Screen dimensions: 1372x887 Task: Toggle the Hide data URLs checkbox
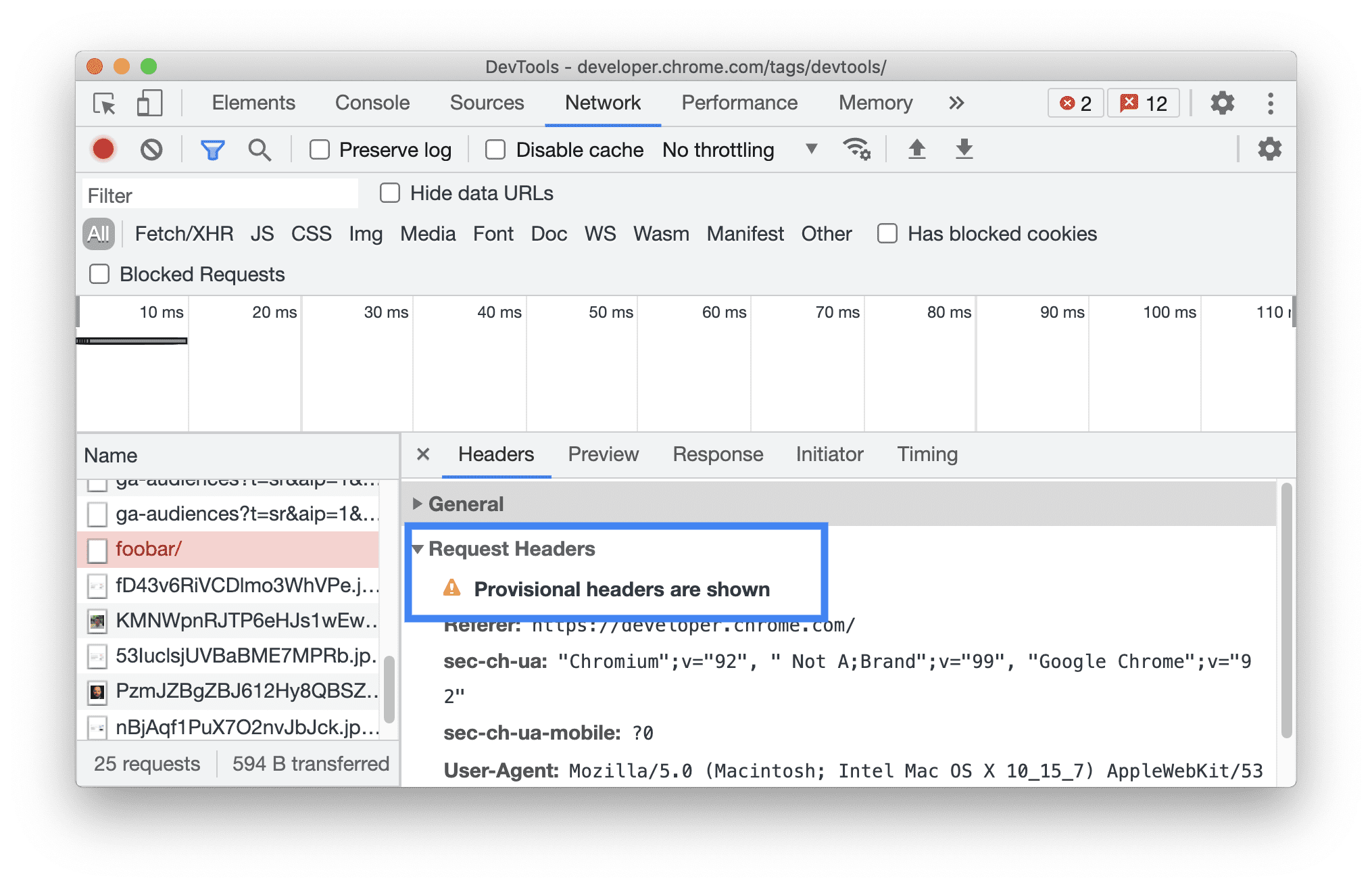(389, 194)
